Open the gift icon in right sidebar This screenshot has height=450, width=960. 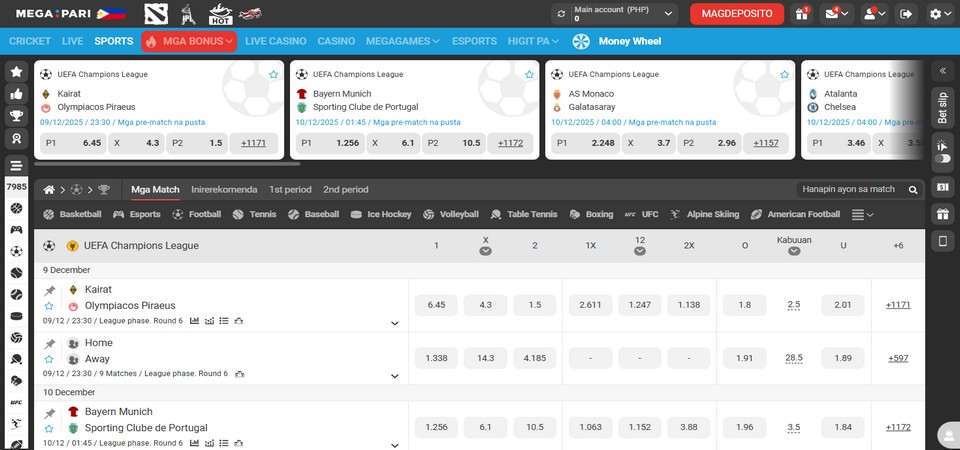coord(943,214)
